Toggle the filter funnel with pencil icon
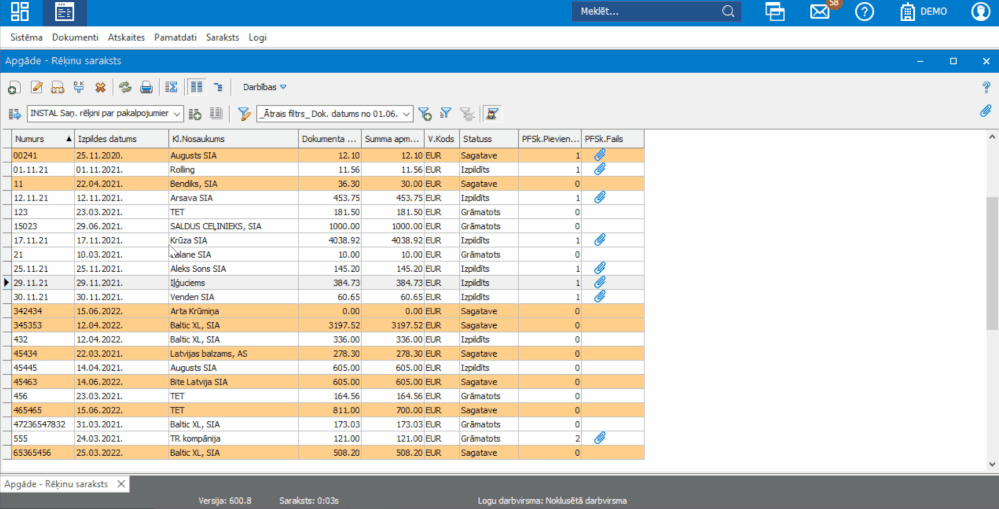This screenshot has width=999, height=509. 243,113
